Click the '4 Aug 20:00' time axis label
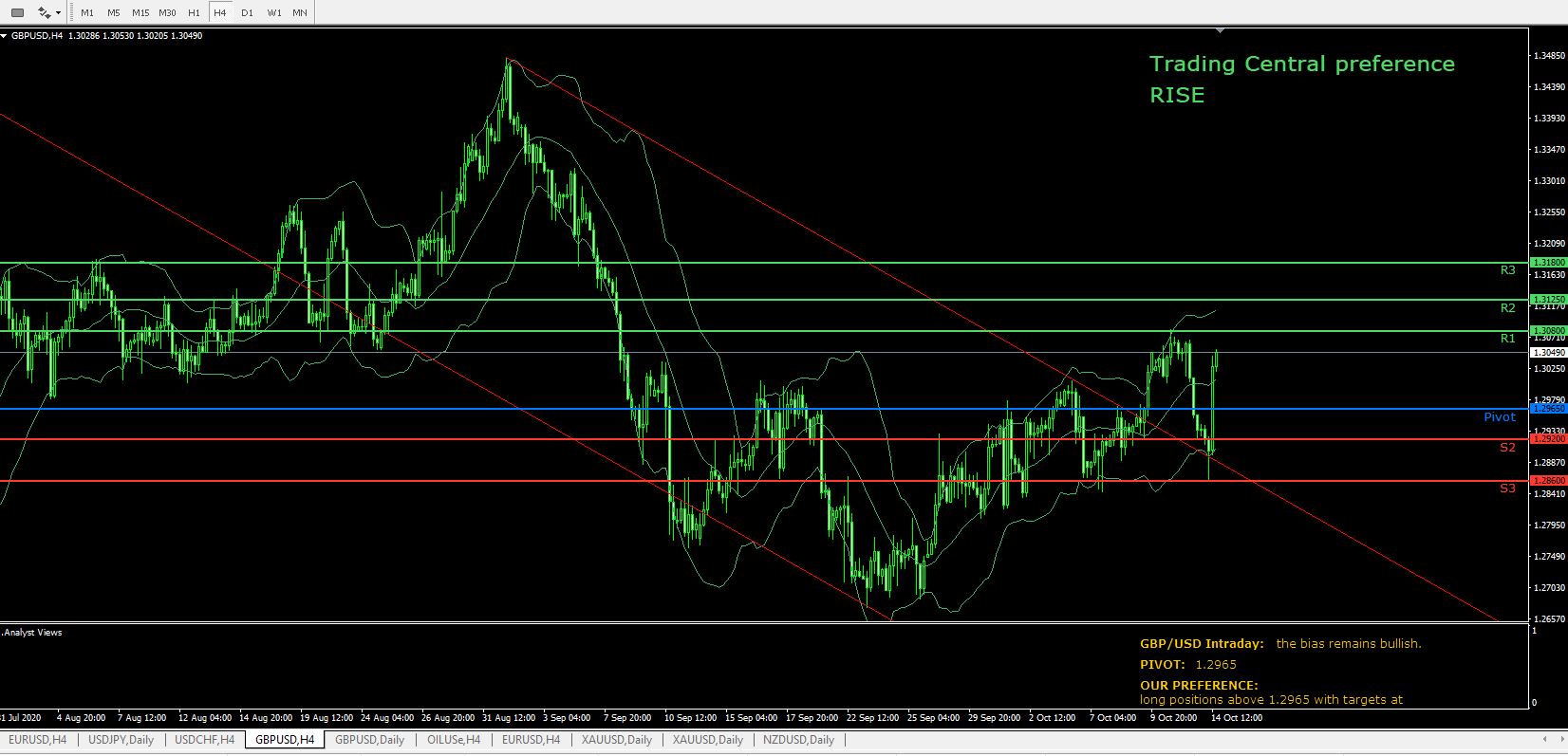The width and height of the screenshot is (1568, 756). tap(81, 718)
